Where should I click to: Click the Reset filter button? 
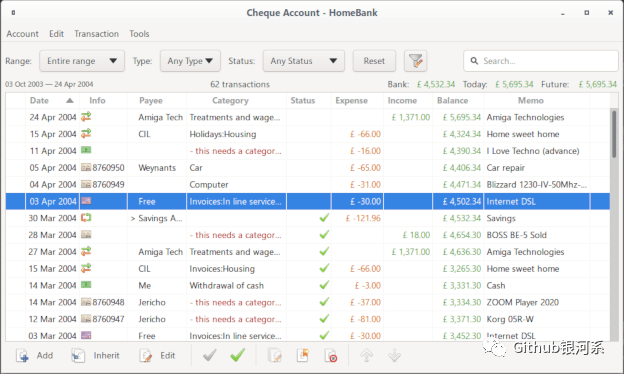pos(374,61)
